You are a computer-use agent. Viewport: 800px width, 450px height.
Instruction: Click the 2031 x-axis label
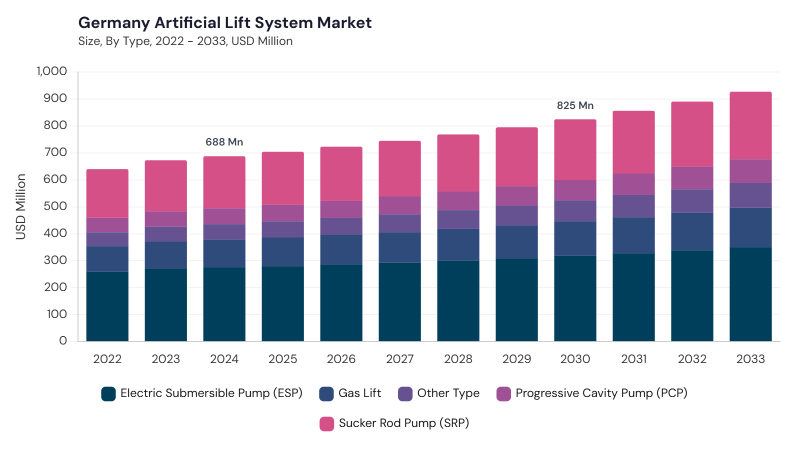pyautogui.click(x=634, y=359)
